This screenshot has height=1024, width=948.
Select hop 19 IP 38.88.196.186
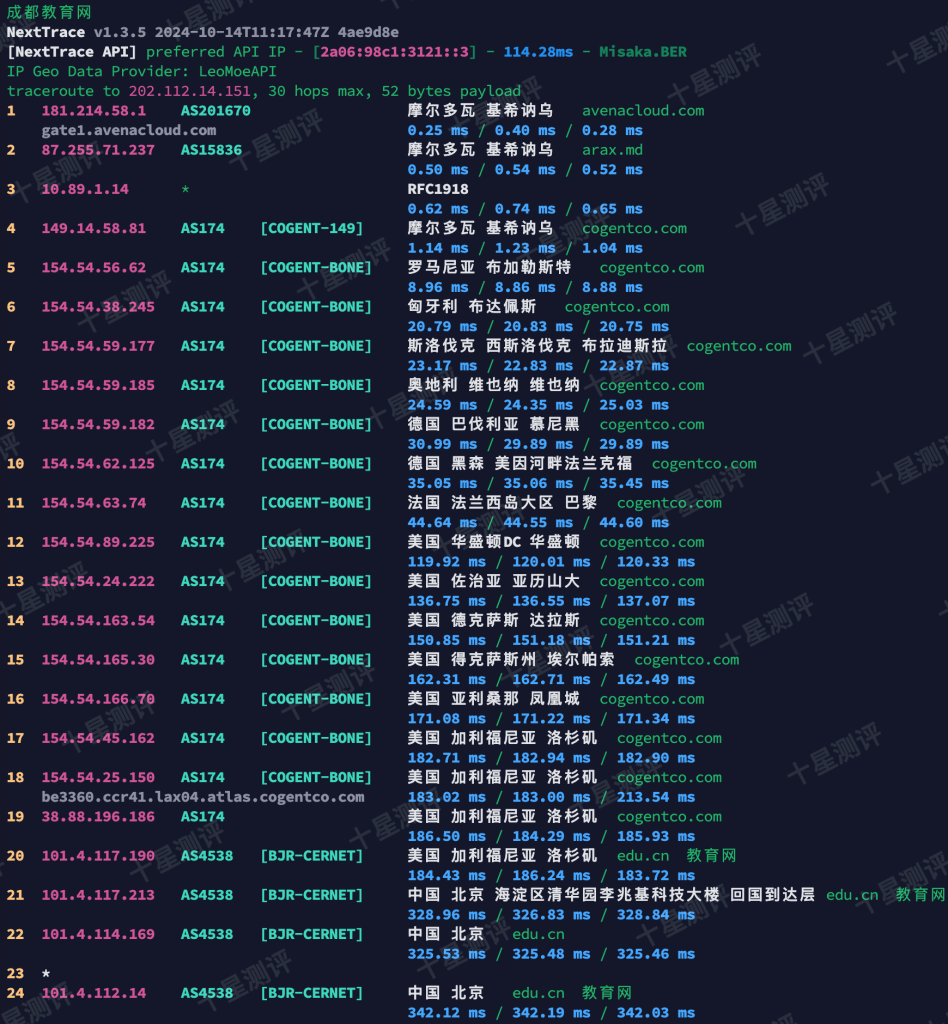pos(98,816)
